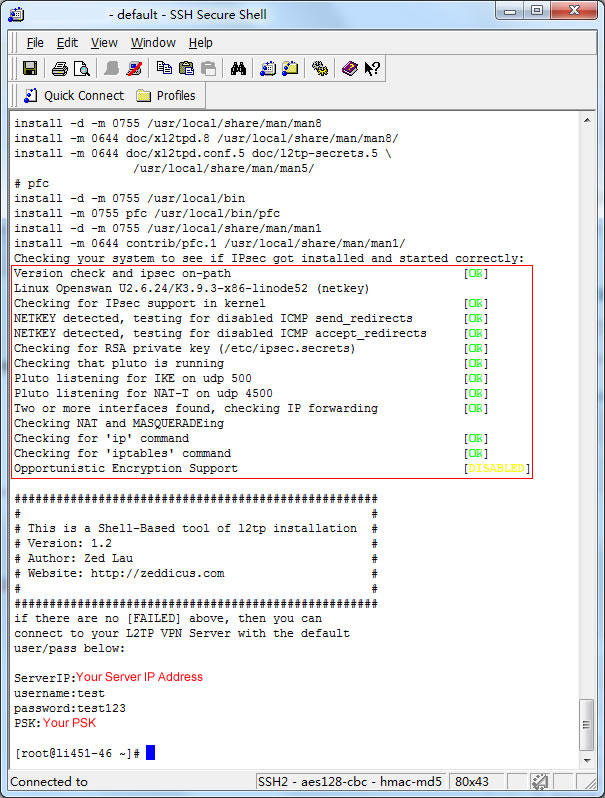Click the '# pfc' line in terminal
The height and width of the screenshot is (798, 605).
(x=32, y=183)
